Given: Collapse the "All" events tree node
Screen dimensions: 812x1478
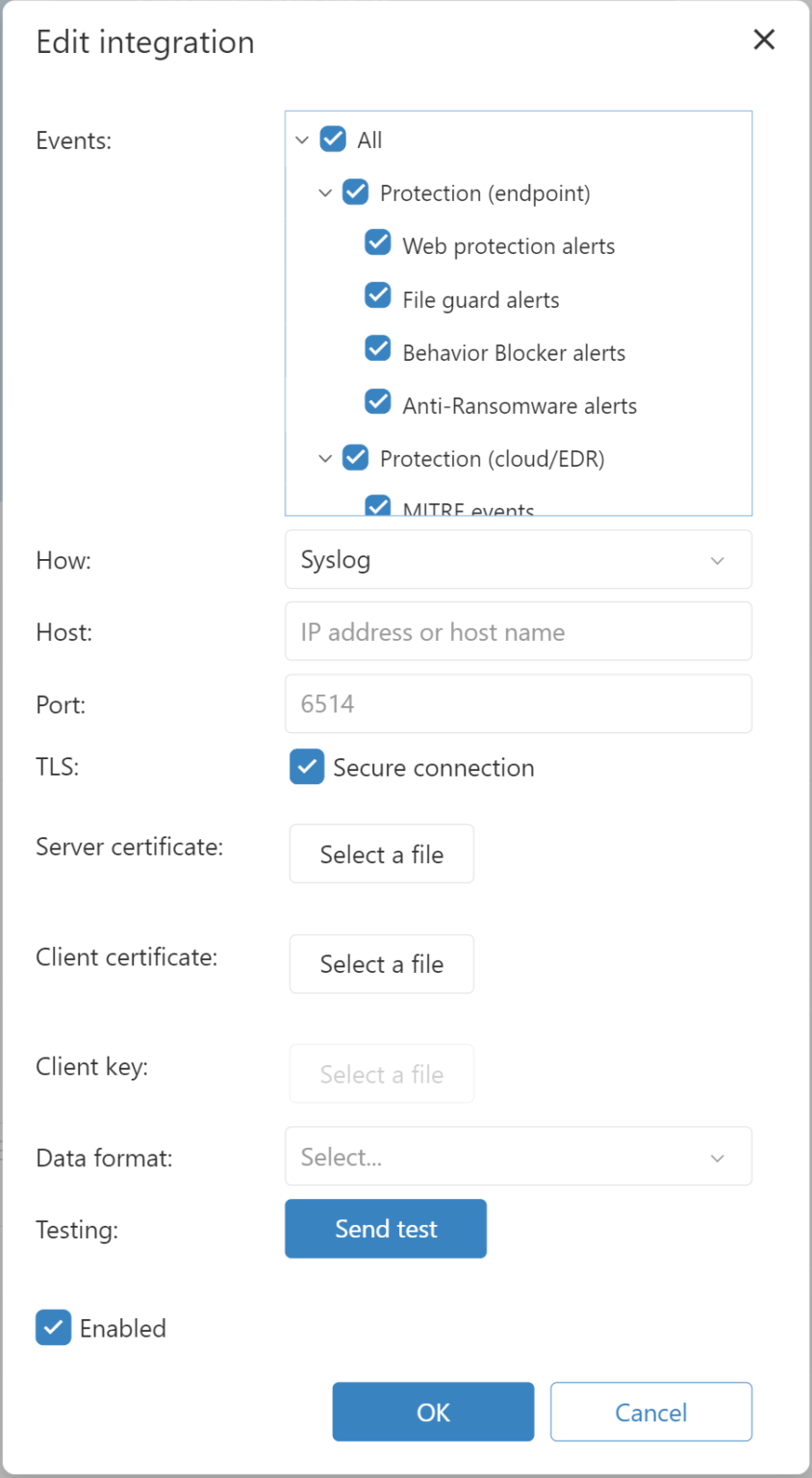Looking at the screenshot, I should pyautogui.click(x=301, y=139).
